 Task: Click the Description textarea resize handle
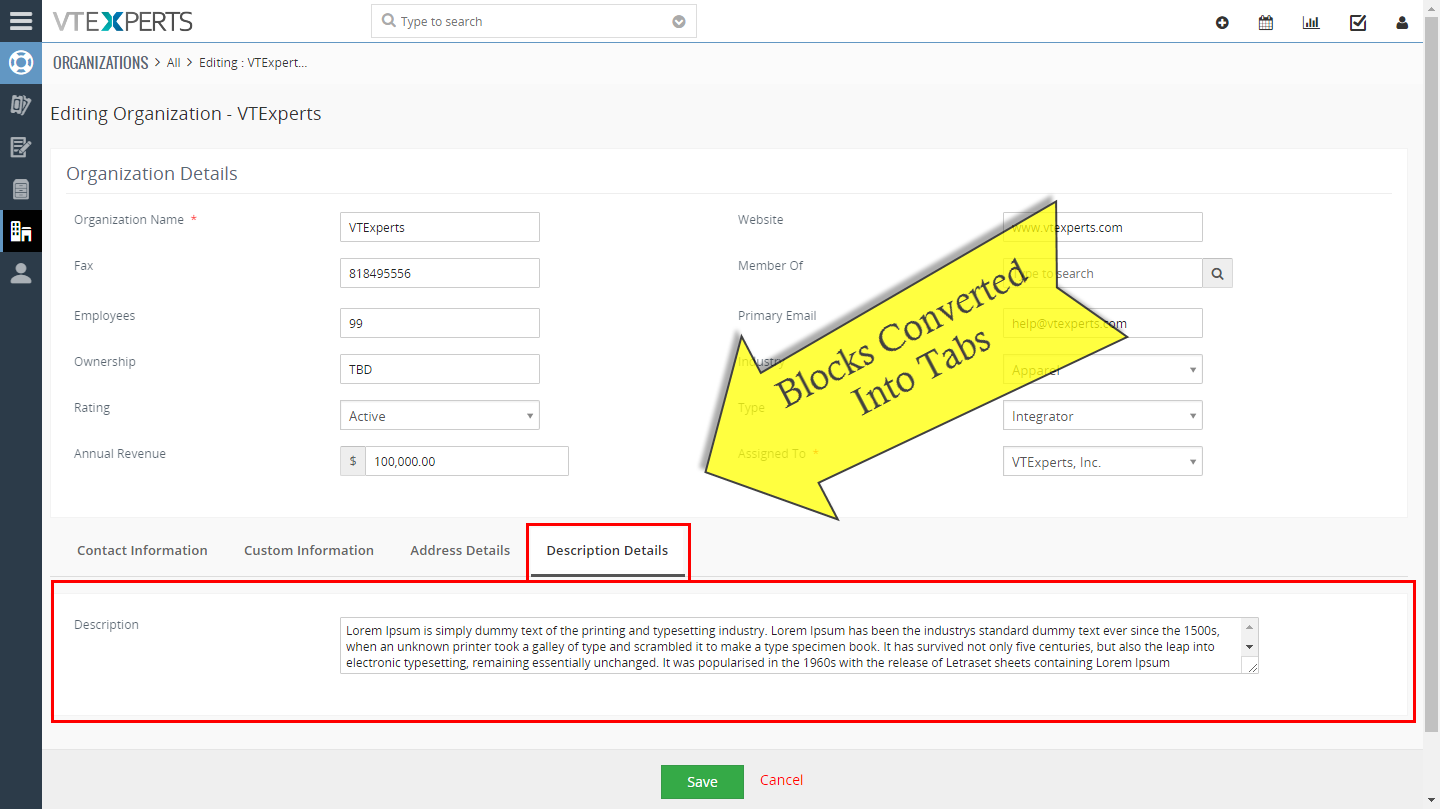(1250, 666)
